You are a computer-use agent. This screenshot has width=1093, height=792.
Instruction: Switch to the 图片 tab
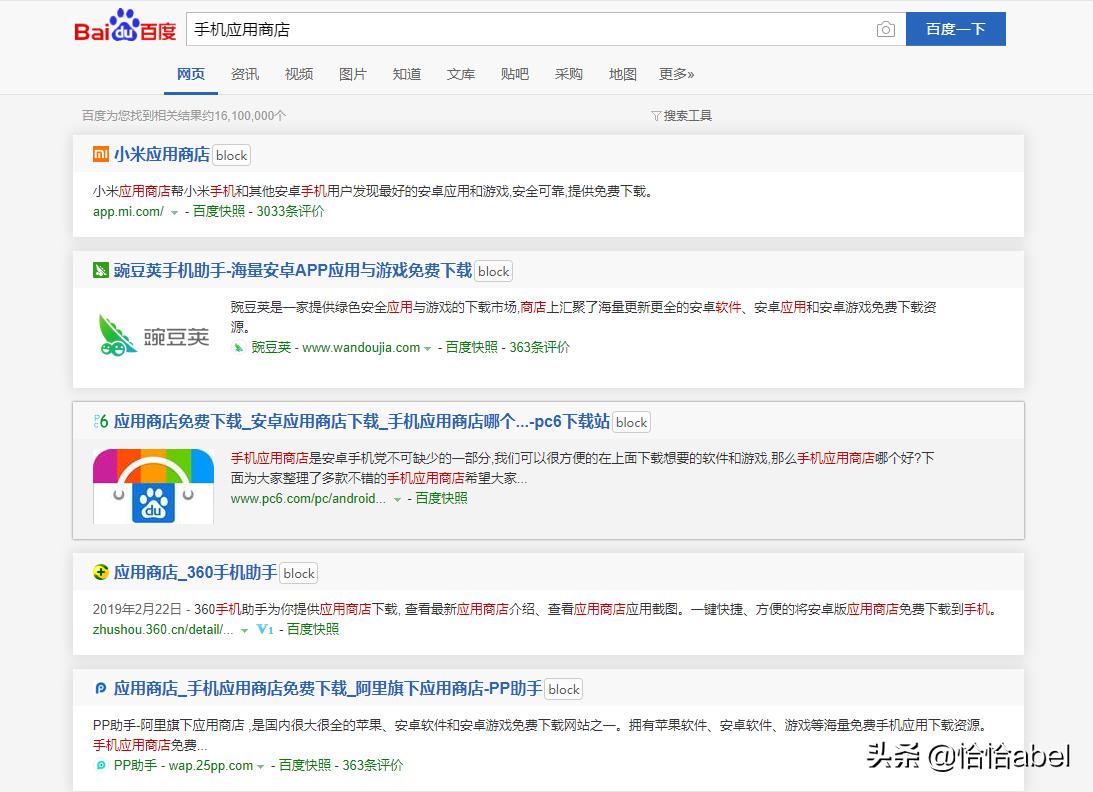pos(353,74)
